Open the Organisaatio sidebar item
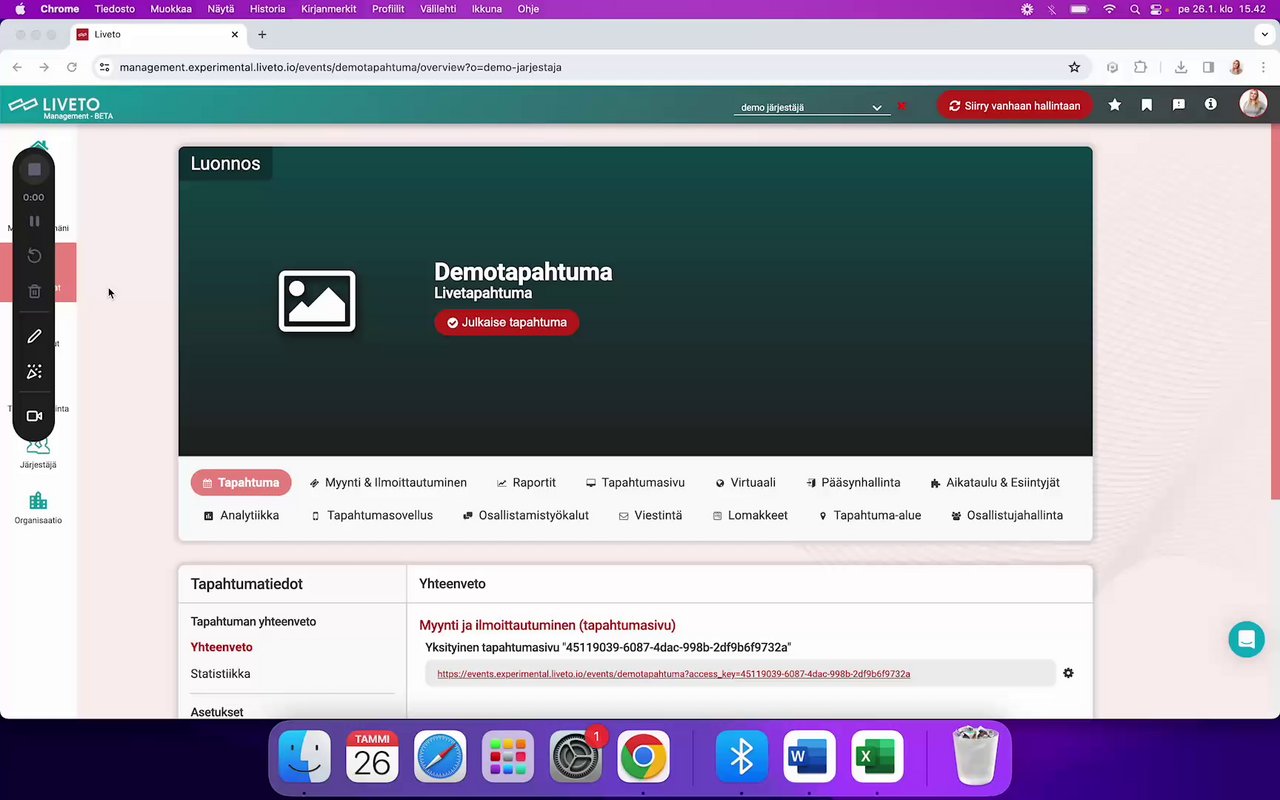The image size is (1280, 800). click(38, 508)
